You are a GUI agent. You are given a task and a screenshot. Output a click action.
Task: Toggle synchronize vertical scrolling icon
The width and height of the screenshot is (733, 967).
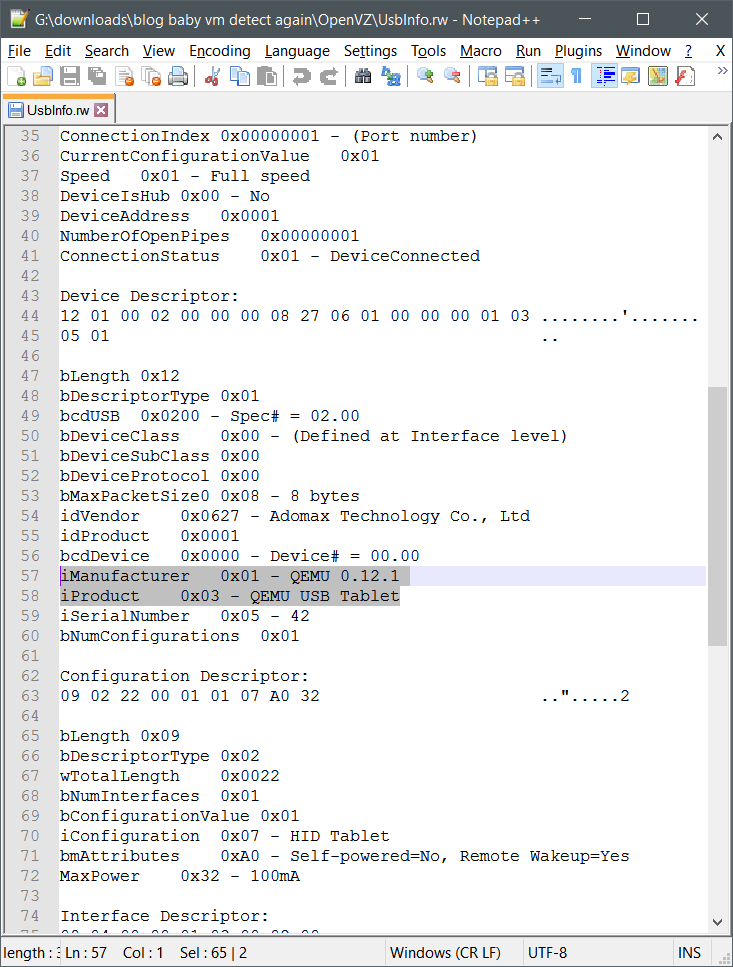pyautogui.click(x=488, y=76)
